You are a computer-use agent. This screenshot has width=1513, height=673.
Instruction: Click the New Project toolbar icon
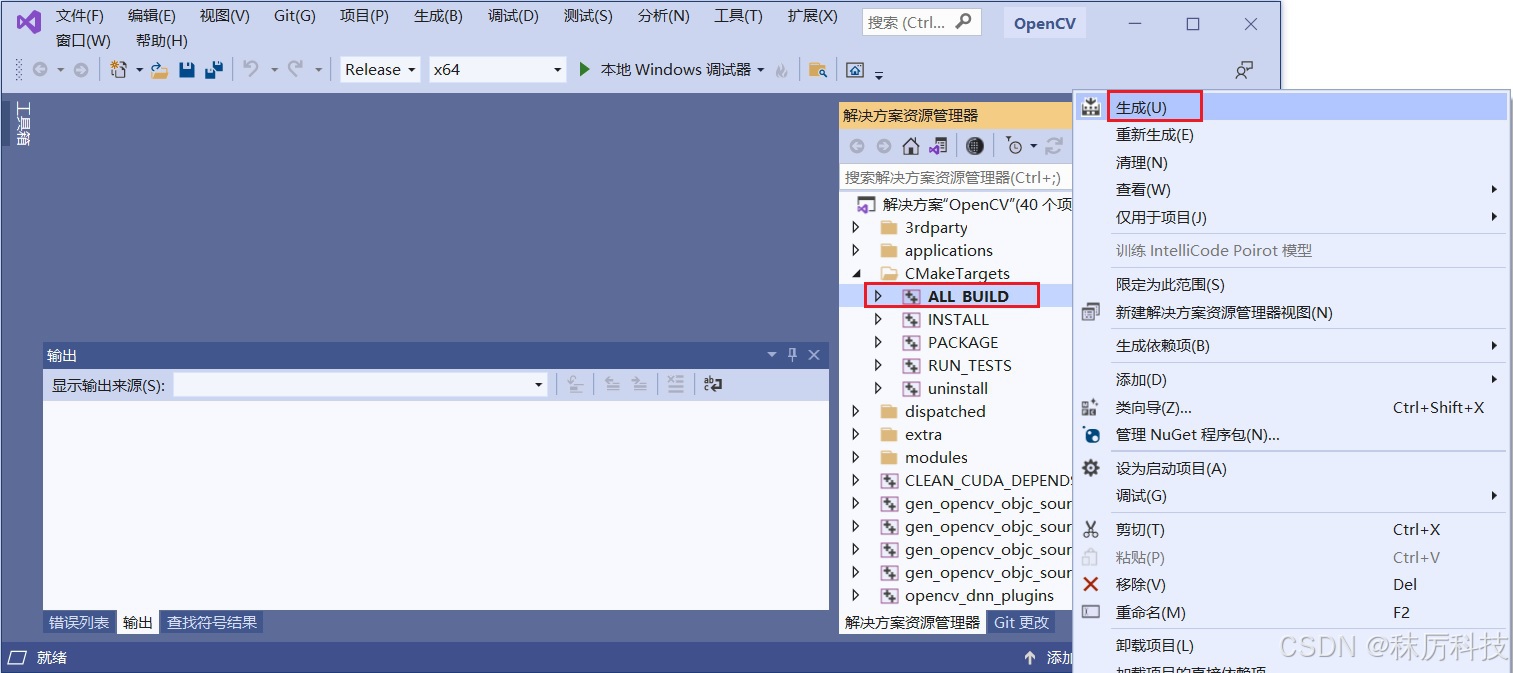click(x=119, y=69)
